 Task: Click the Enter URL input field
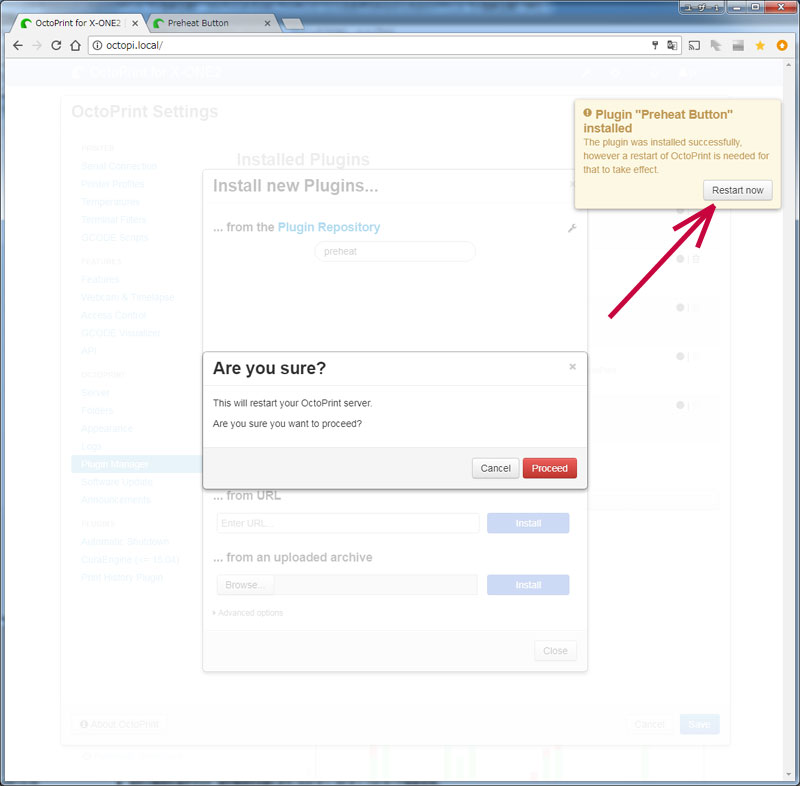click(348, 523)
